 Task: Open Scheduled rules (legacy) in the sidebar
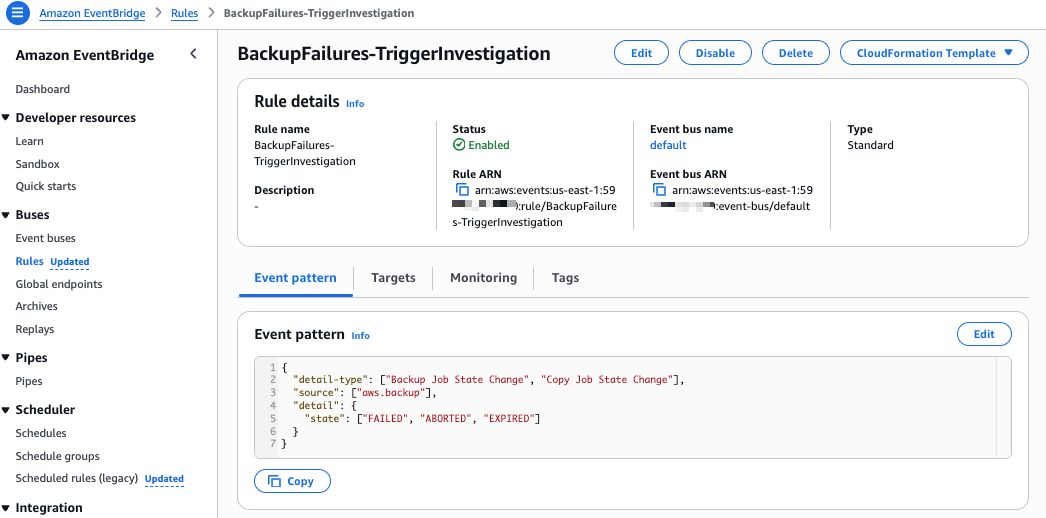click(x=77, y=478)
